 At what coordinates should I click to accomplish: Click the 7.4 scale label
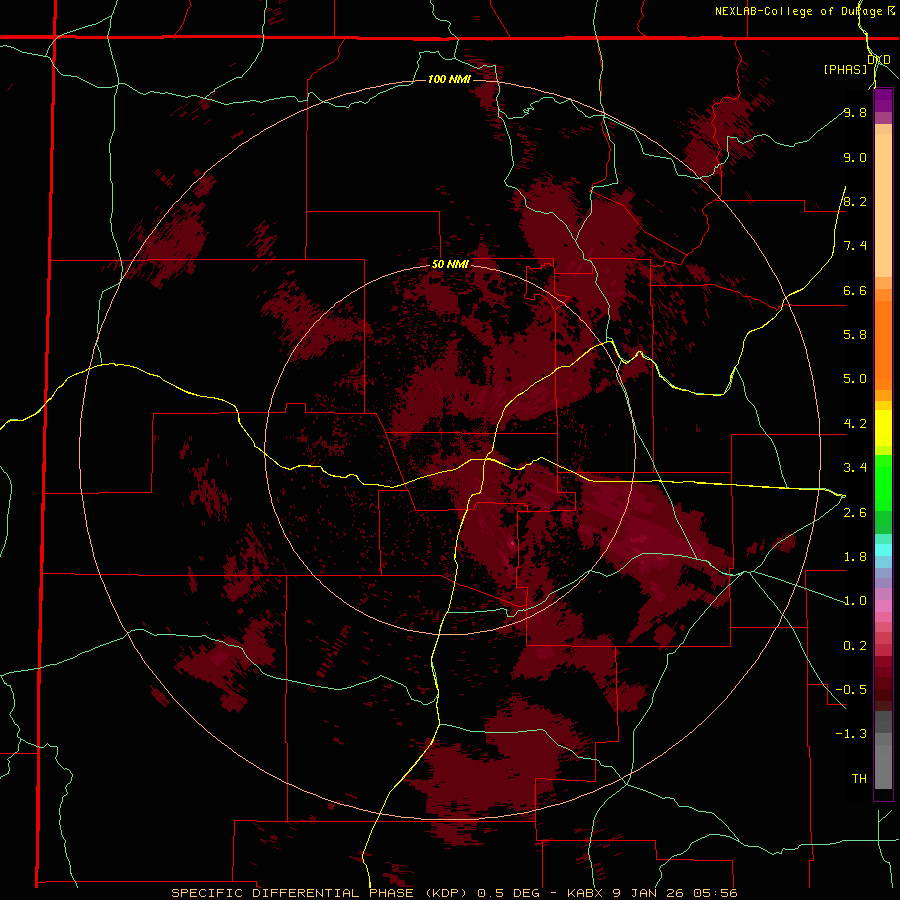point(855,246)
